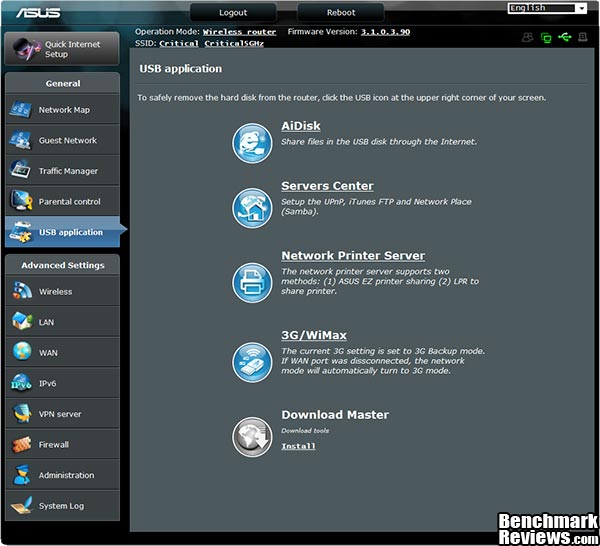Click the Download Master globe icon
The width and height of the screenshot is (600, 546).
coord(252,437)
